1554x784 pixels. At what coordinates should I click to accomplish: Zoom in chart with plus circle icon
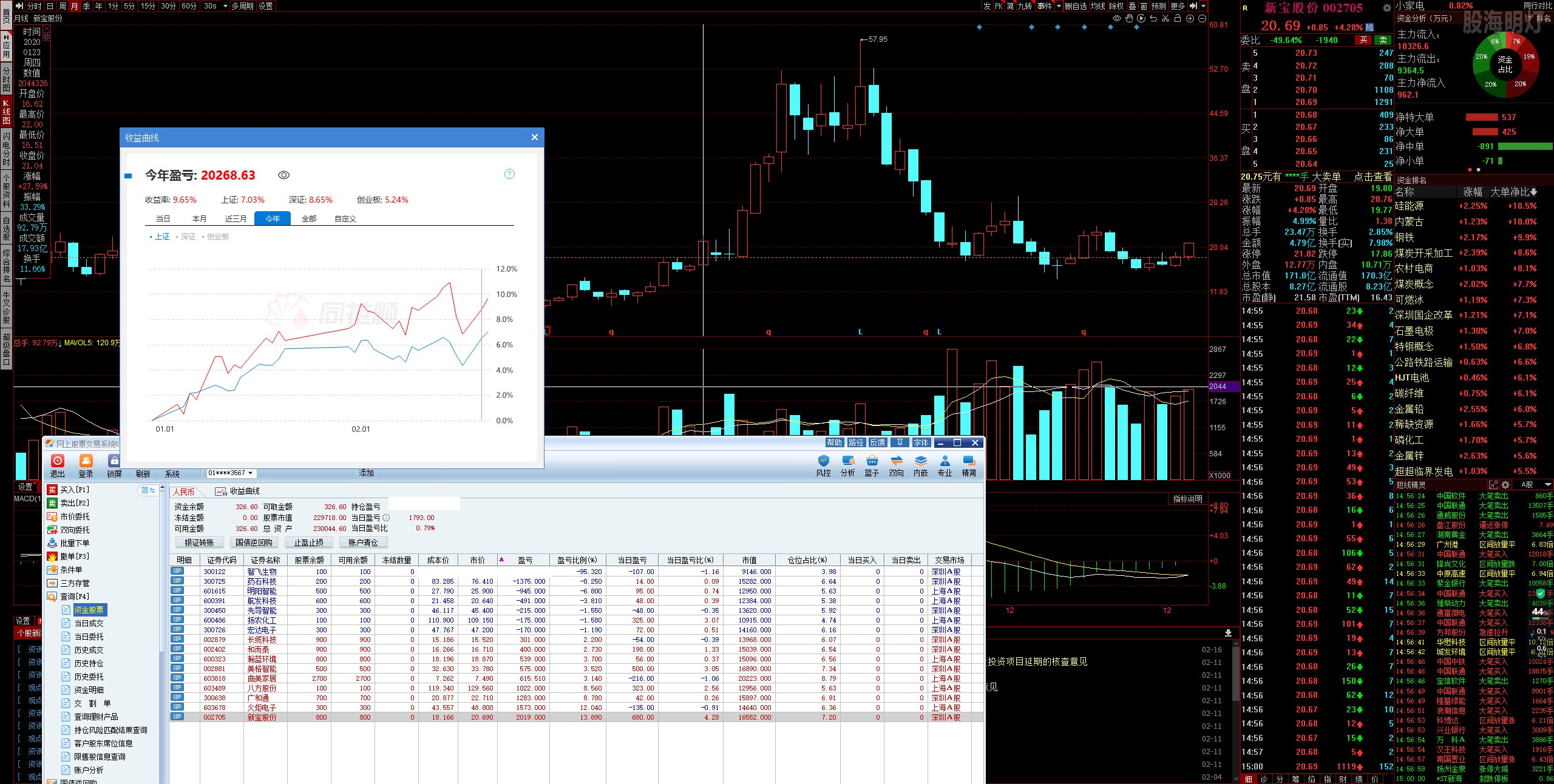coord(1190,19)
